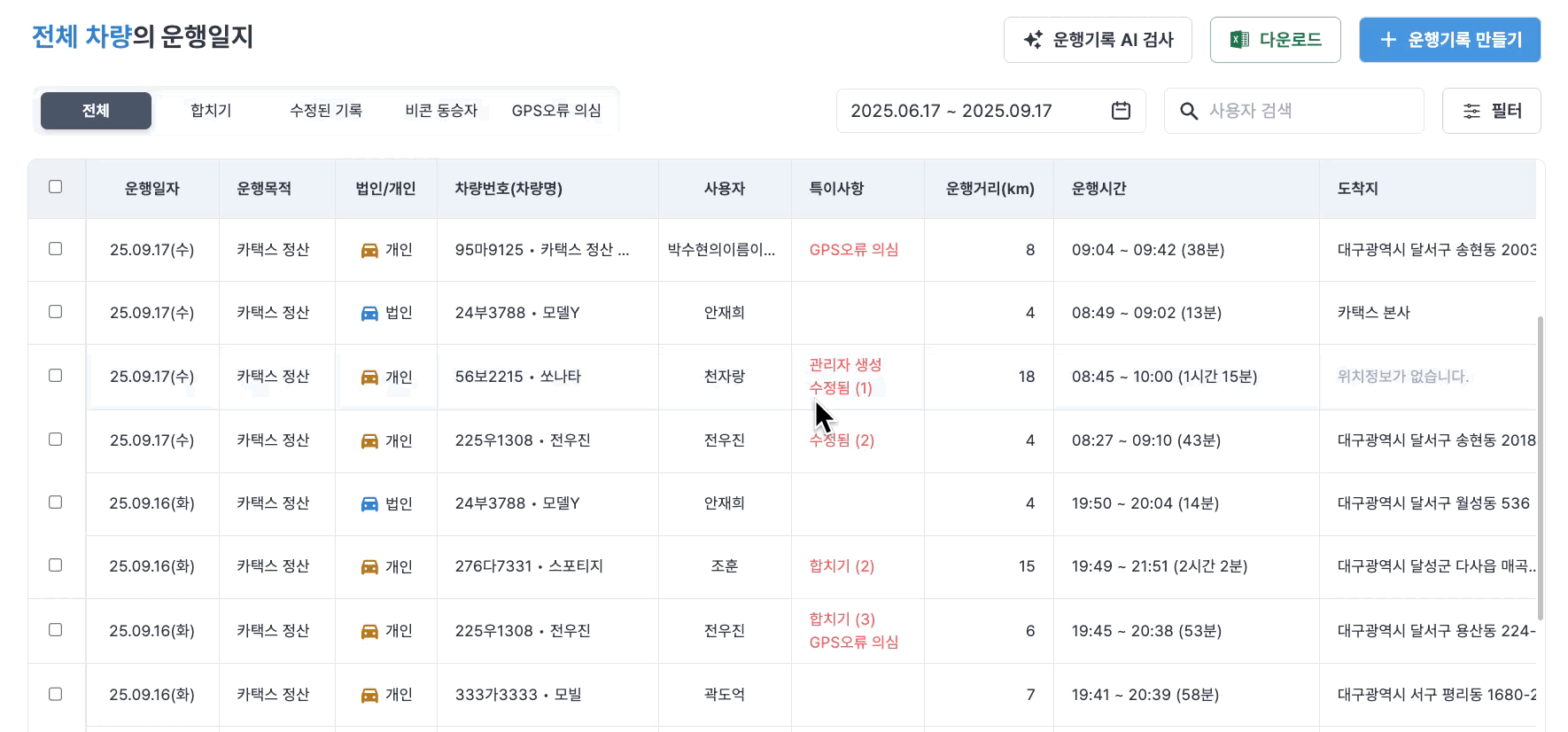Screen dimensions: 1568x732
Task: Check the box for 천자랑 쏘나타 row
Action: click(x=56, y=376)
